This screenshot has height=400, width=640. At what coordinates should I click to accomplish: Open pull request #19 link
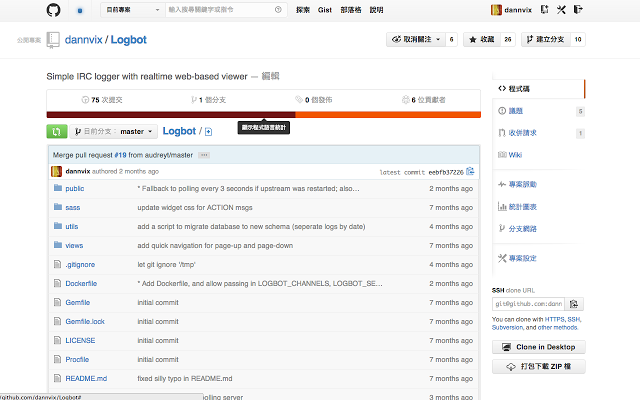coord(120,155)
